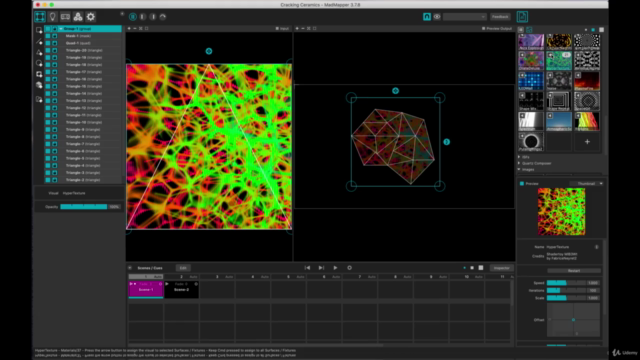Open the DMX fixture mode icon
The width and height of the screenshot is (640, 360).
[x=65, y=17]
